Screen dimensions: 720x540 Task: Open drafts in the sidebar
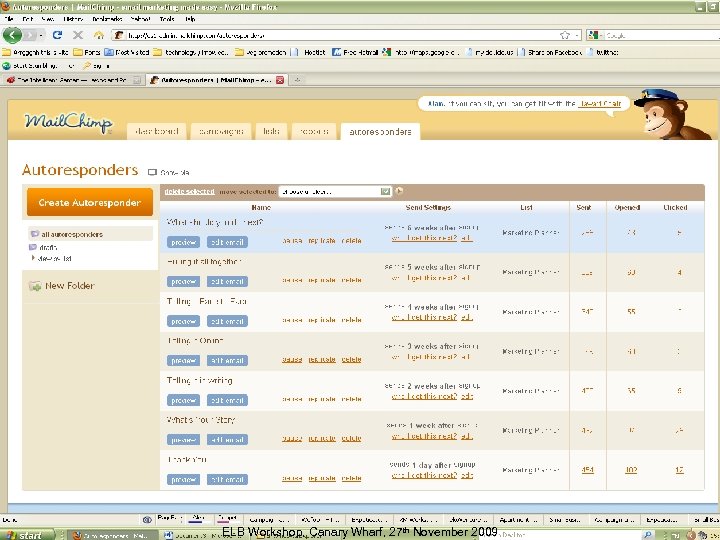coord(48,248)
